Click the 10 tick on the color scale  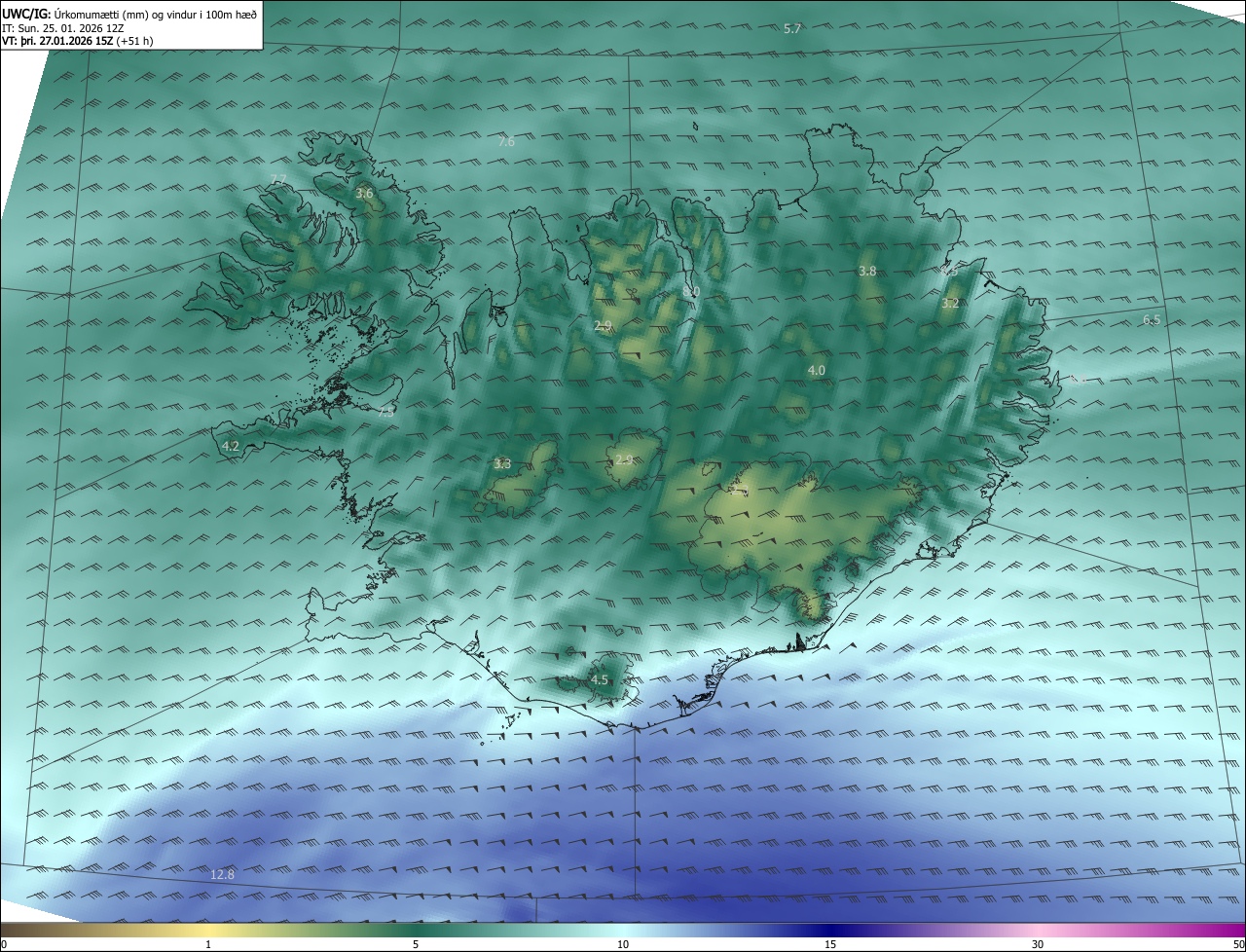(x=623, y=944)
